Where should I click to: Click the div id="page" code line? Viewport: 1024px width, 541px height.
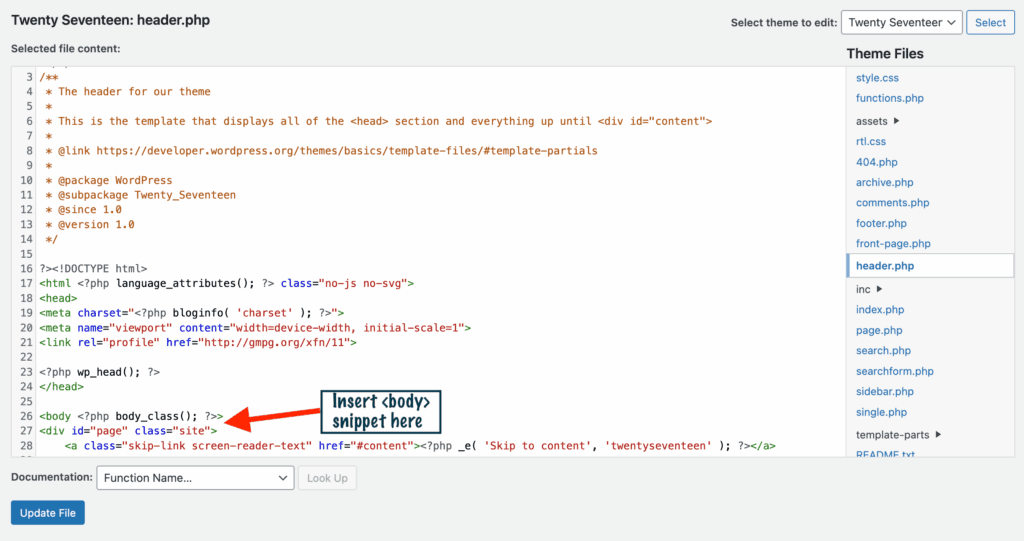point(128,431)
